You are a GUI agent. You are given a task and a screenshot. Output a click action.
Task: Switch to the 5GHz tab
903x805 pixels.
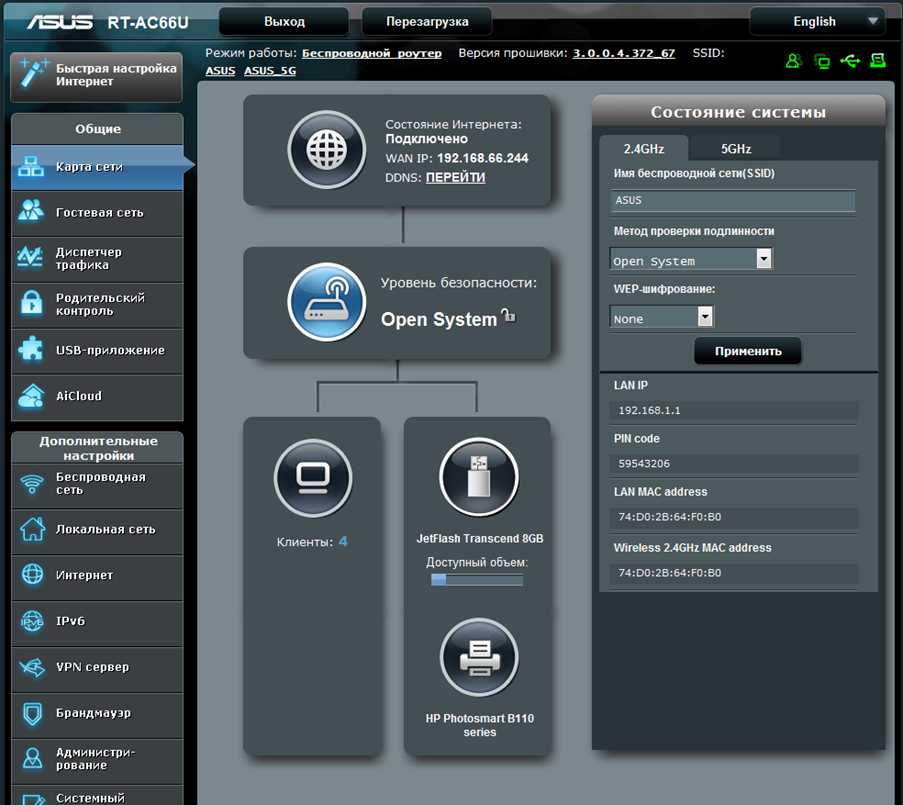[736, 149]
